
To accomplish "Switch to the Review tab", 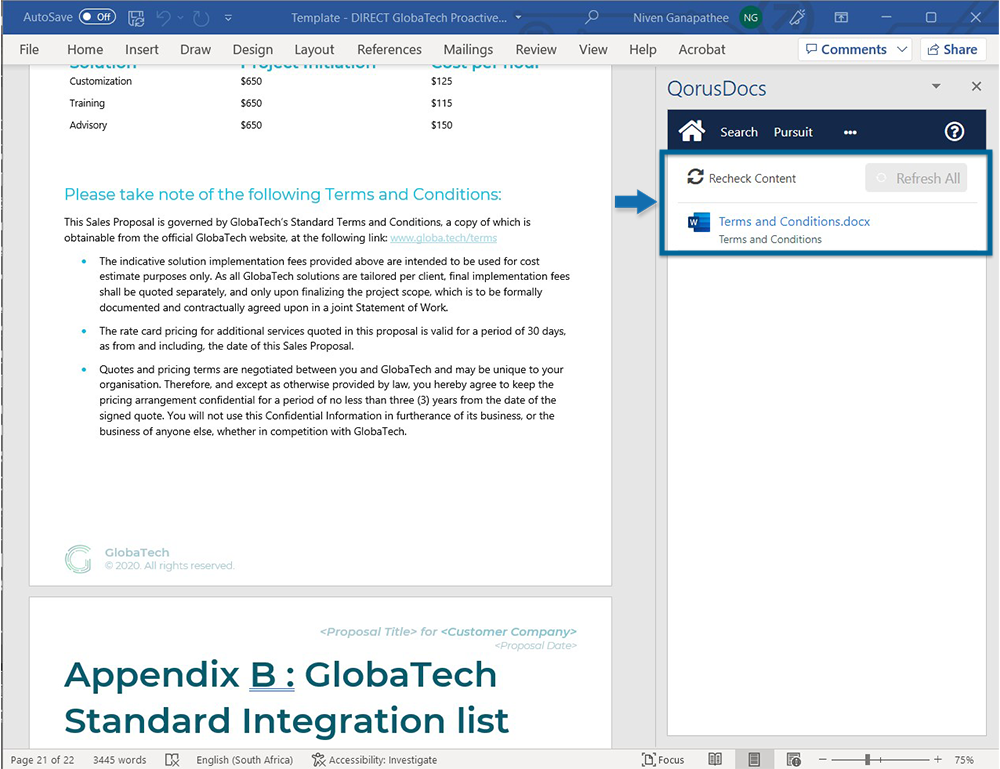I will 536,50.
